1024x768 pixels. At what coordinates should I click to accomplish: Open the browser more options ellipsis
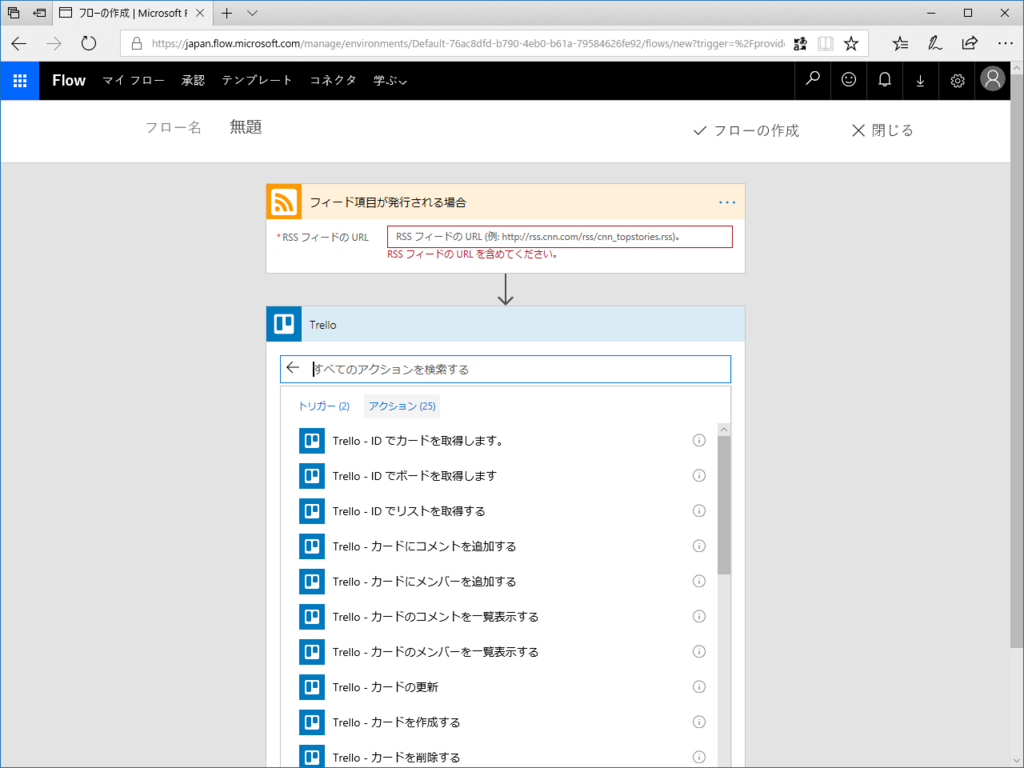point(1005,44)
